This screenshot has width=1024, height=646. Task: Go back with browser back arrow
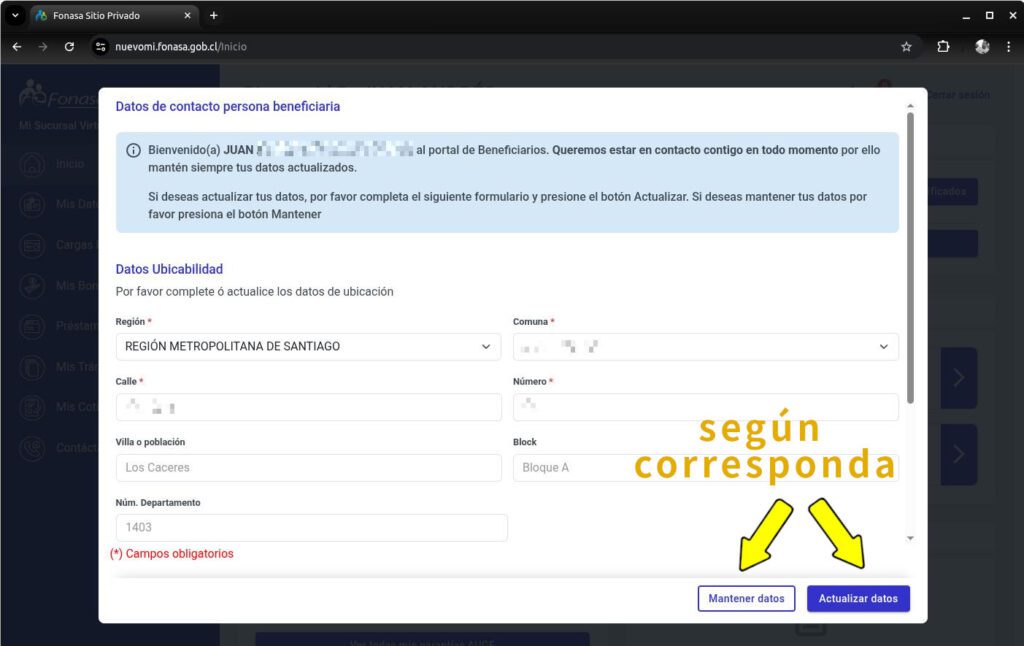[x=17, y=47]
